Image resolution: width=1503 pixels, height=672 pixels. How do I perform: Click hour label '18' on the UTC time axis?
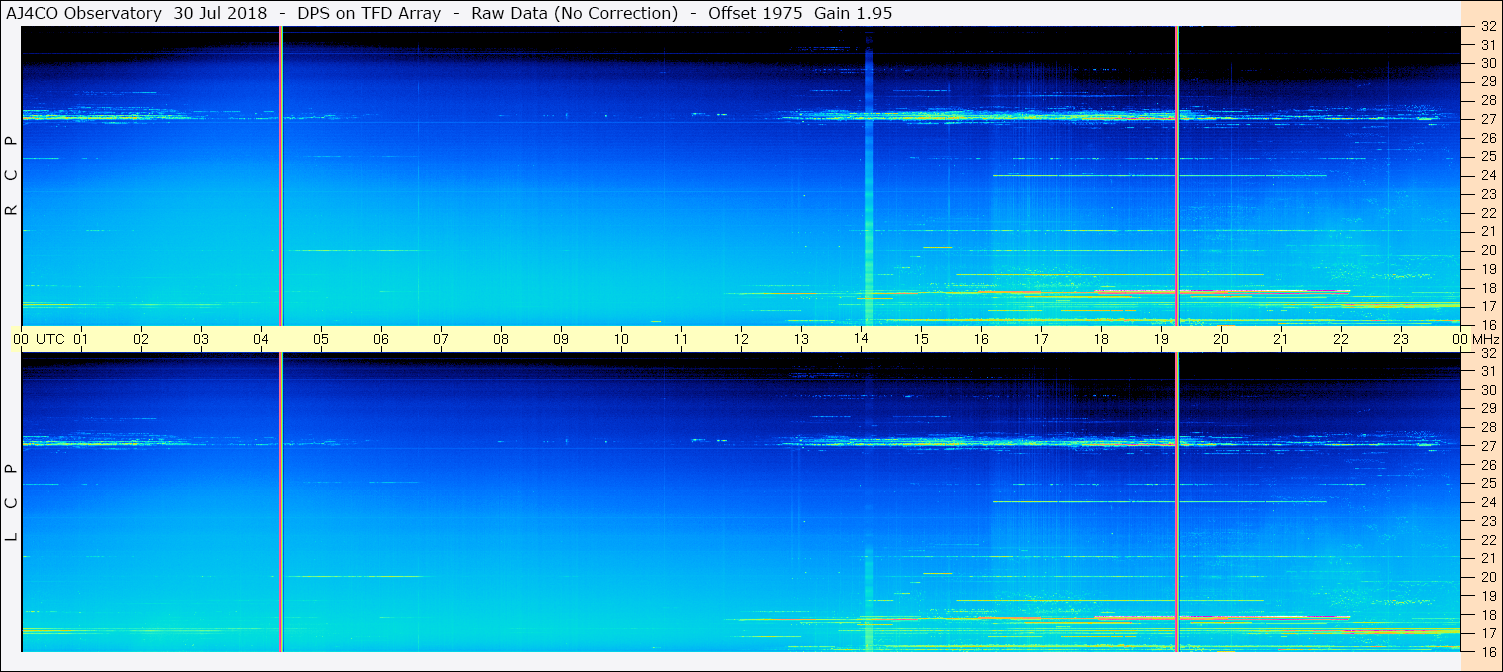click(x=1101, y=339)
